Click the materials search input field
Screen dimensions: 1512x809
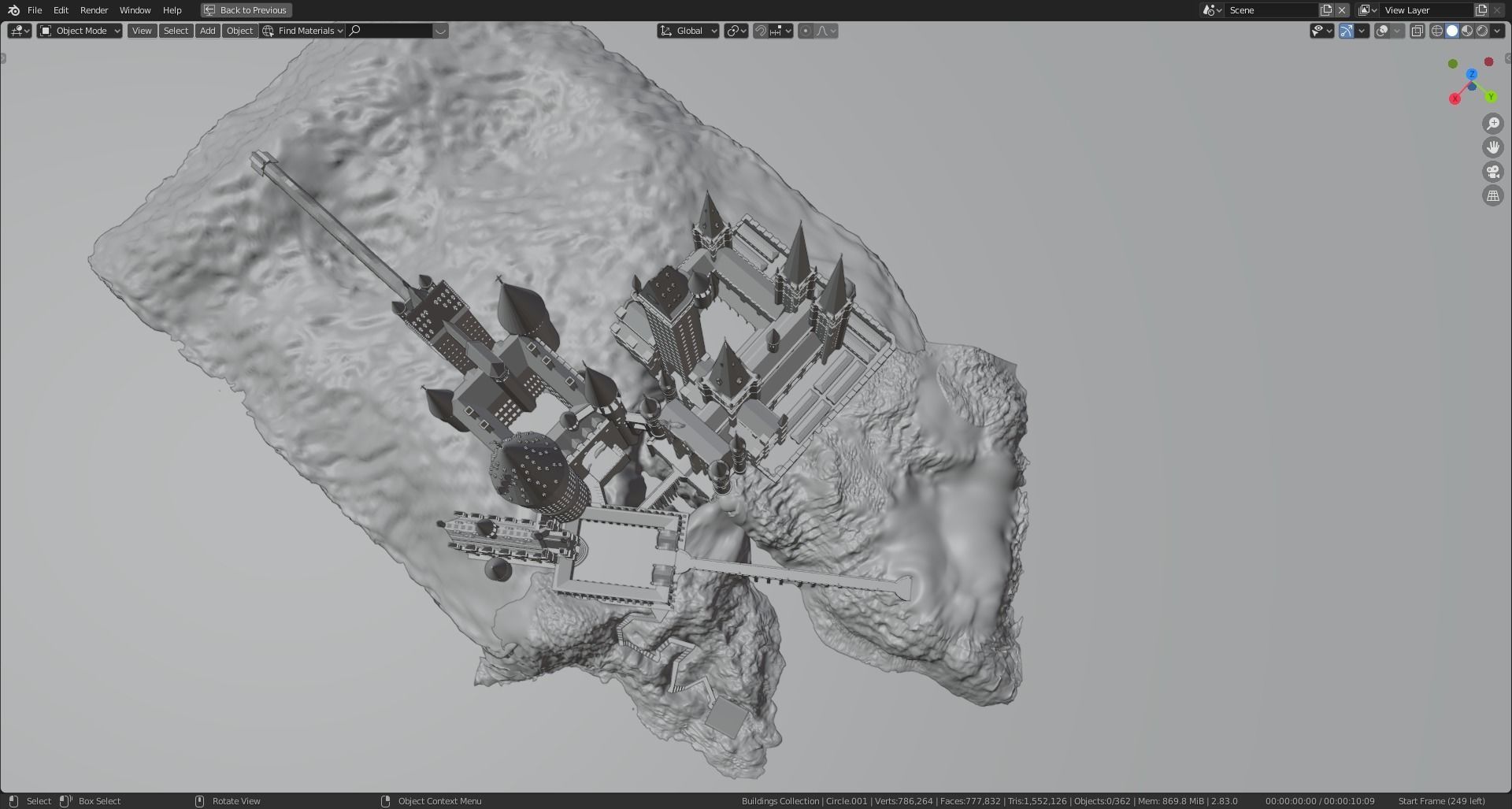click(x=390, y=31)
